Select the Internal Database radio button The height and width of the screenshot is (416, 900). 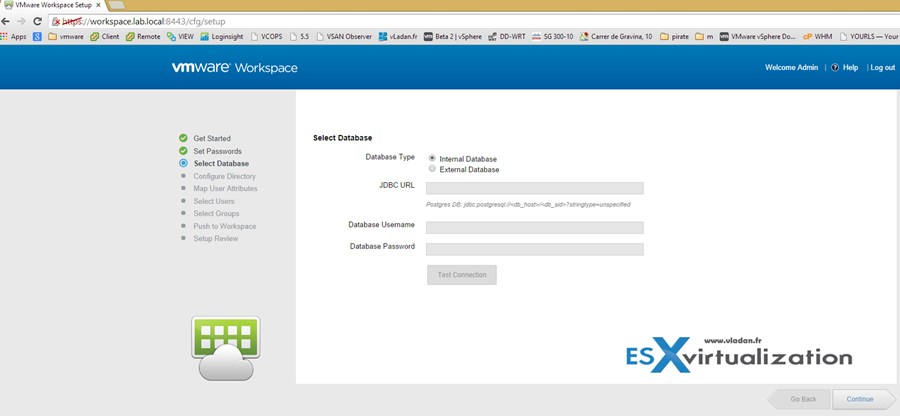pos(432,158)
